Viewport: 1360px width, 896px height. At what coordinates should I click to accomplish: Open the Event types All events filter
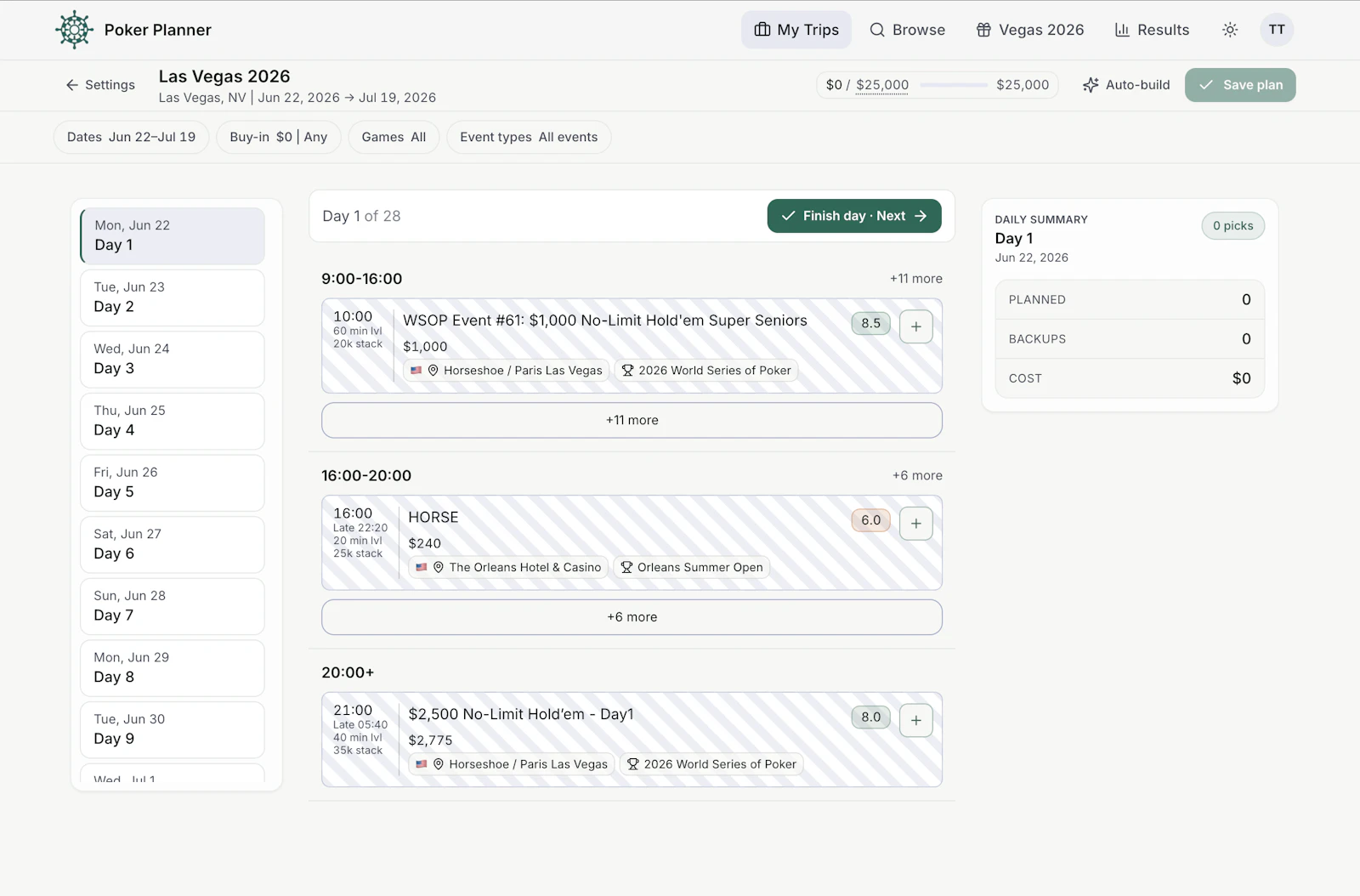click(529, 137)
